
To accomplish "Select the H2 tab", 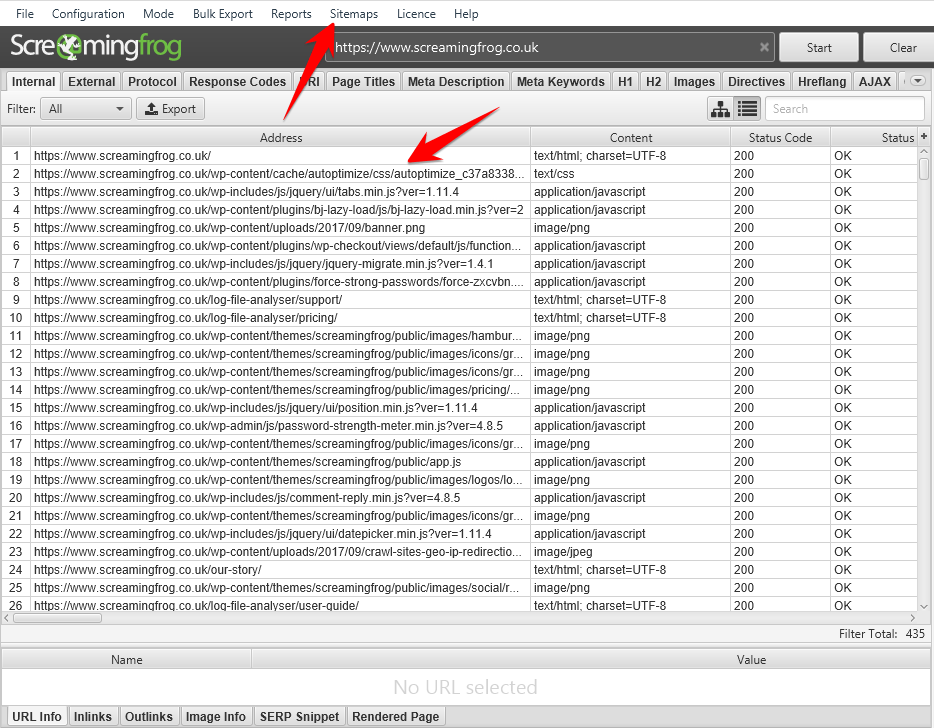I will point(653,82).
